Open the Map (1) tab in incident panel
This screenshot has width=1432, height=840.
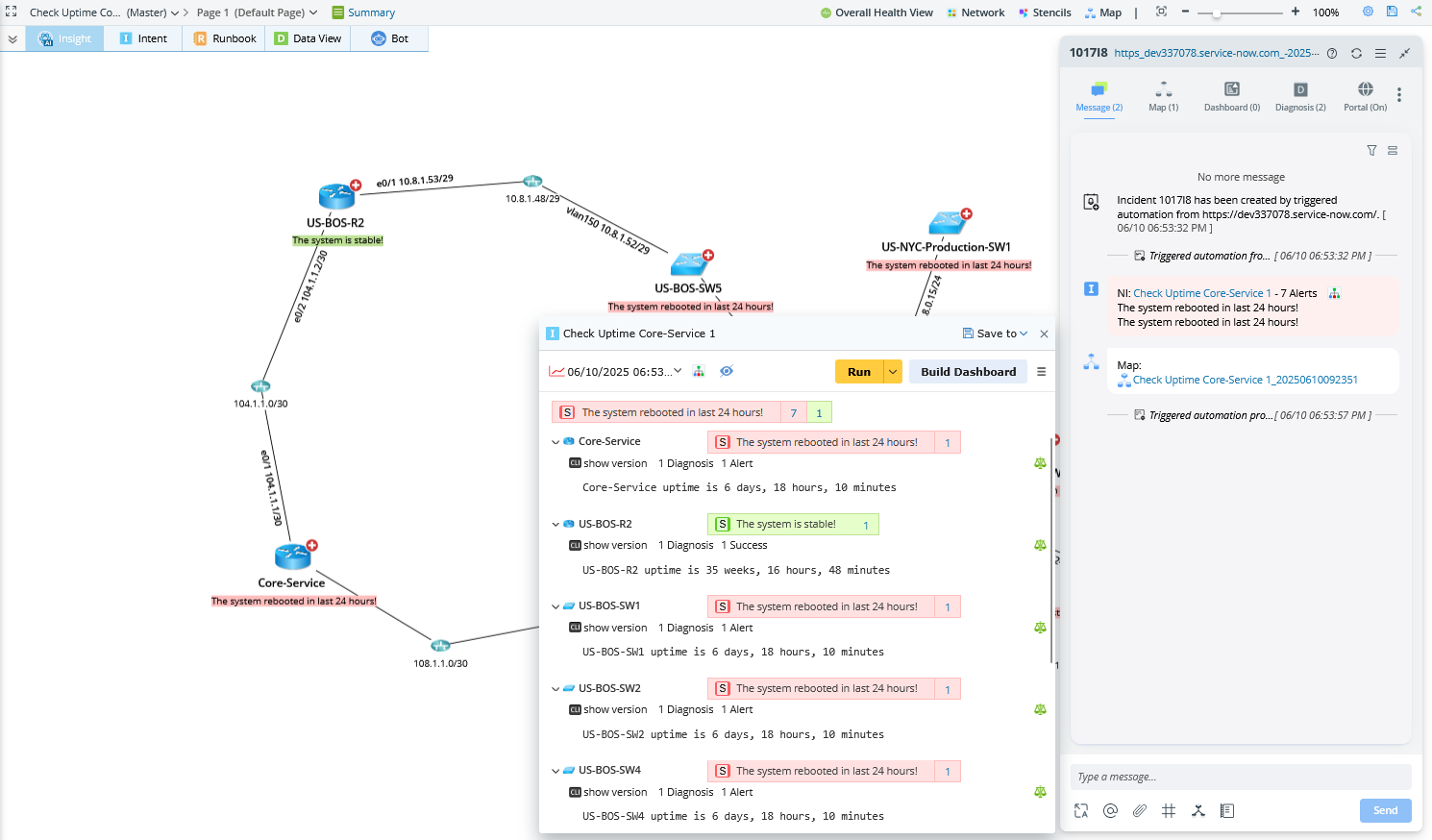1163,96
